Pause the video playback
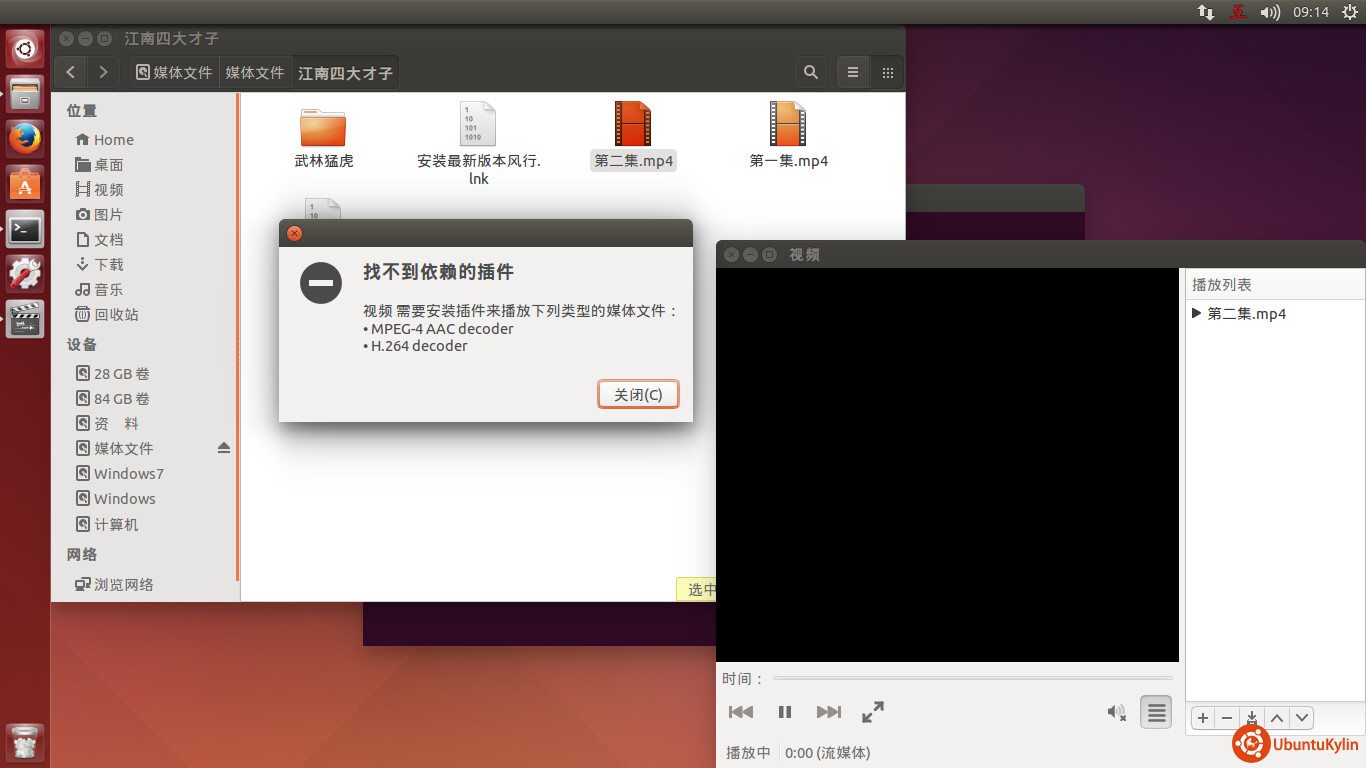Image resolution: width=1366 pixels, height=768 pixels. pyautogui.click(x=785, y=712)
